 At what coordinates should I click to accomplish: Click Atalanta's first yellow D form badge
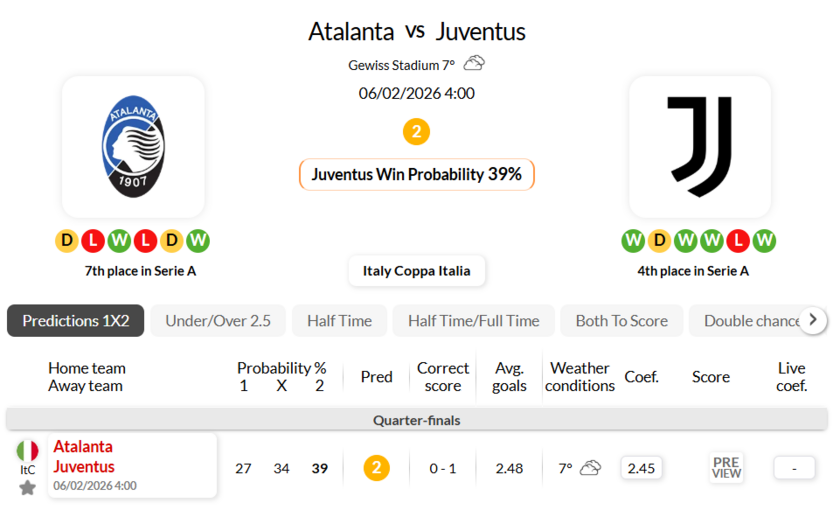[x=67, y=241]
